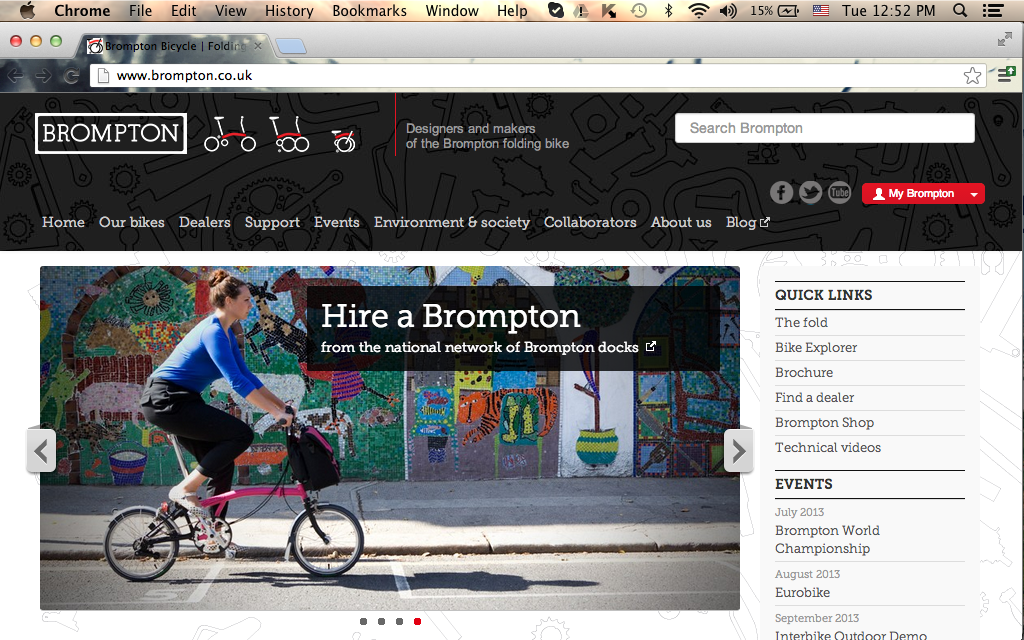Click the unfolded Brompton bike icon

(230, 134)
